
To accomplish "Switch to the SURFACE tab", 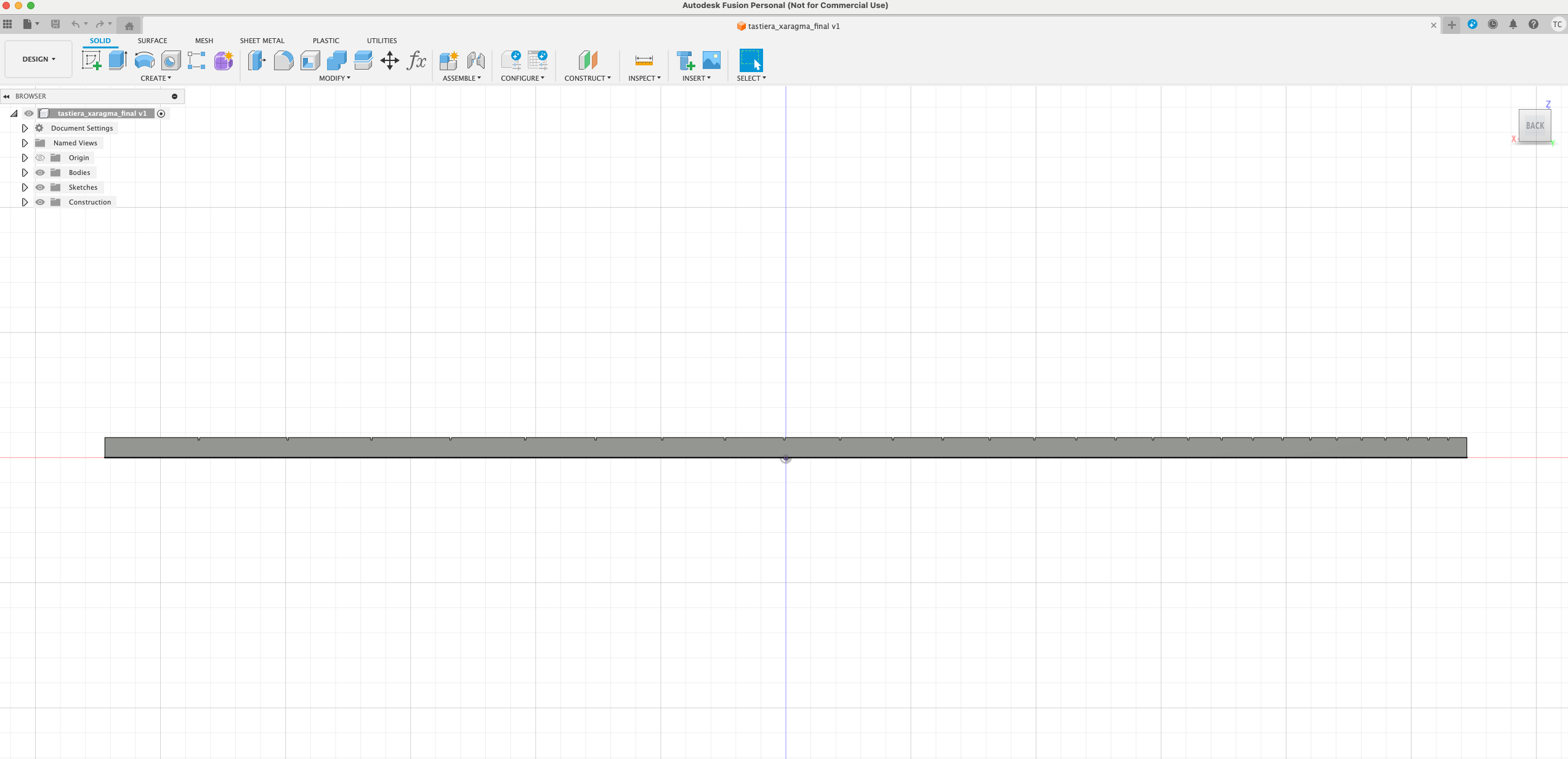I will [152, 41].
